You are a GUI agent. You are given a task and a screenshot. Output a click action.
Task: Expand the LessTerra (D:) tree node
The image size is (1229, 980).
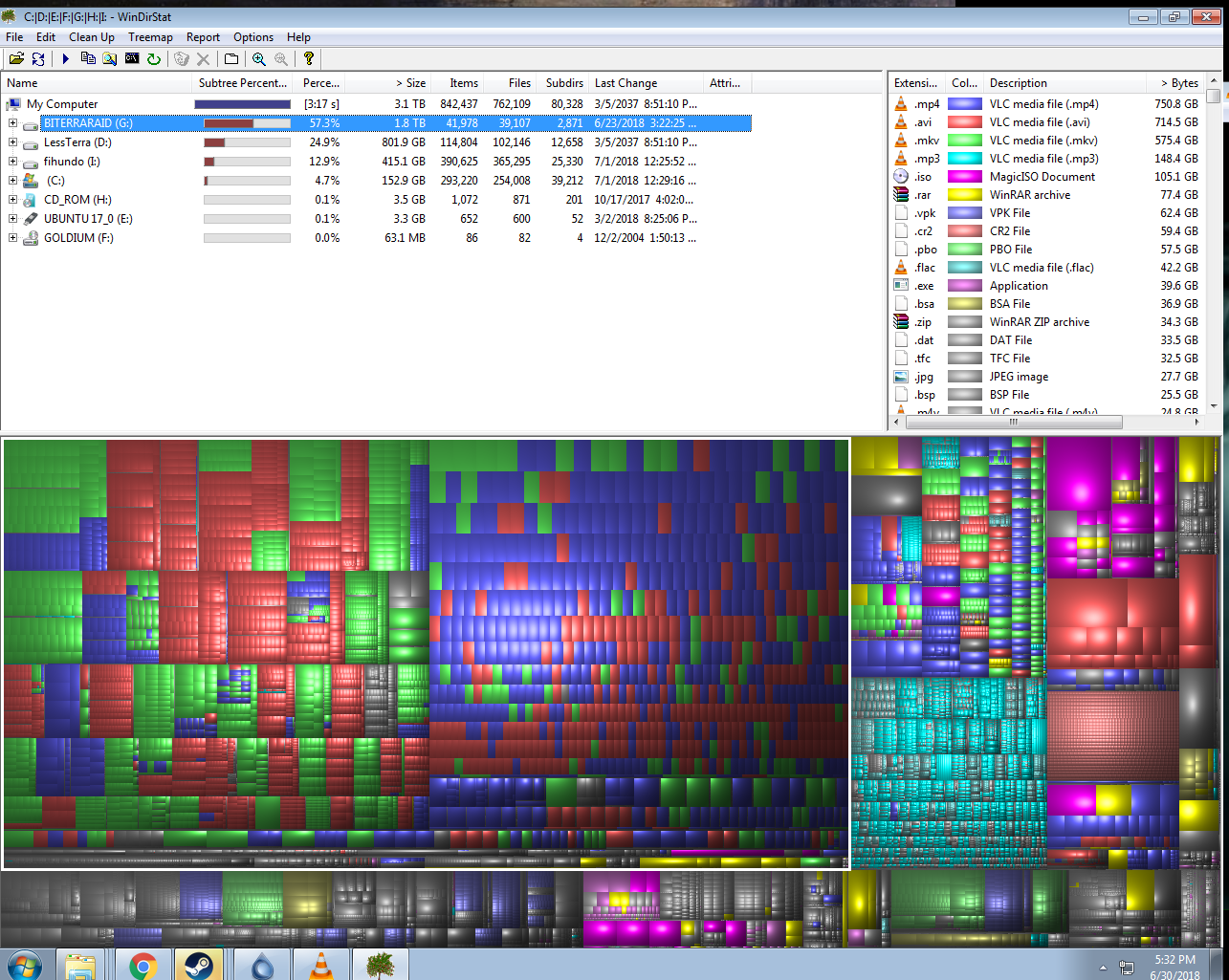[13, 142]
